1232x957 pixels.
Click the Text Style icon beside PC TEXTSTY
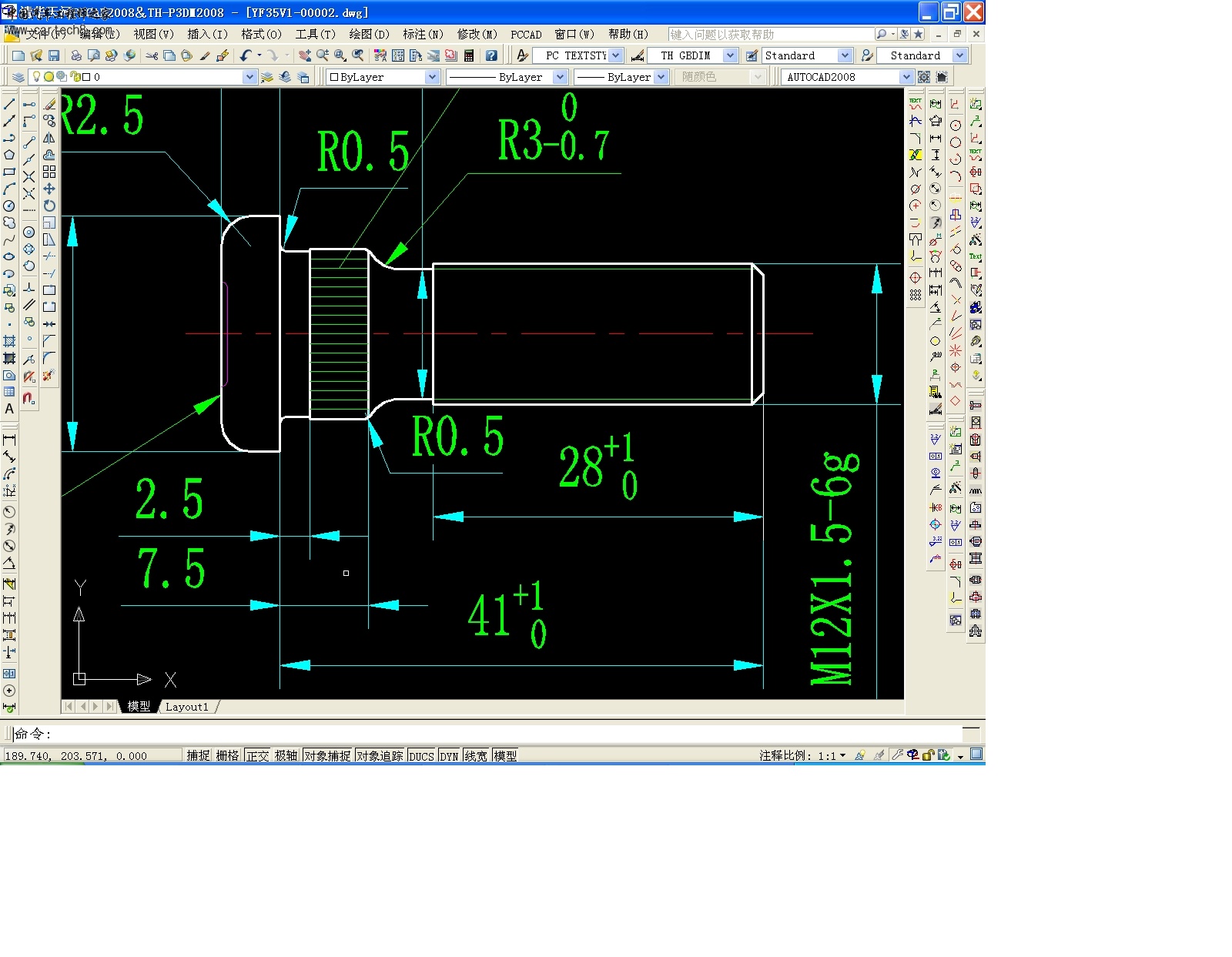523,55
